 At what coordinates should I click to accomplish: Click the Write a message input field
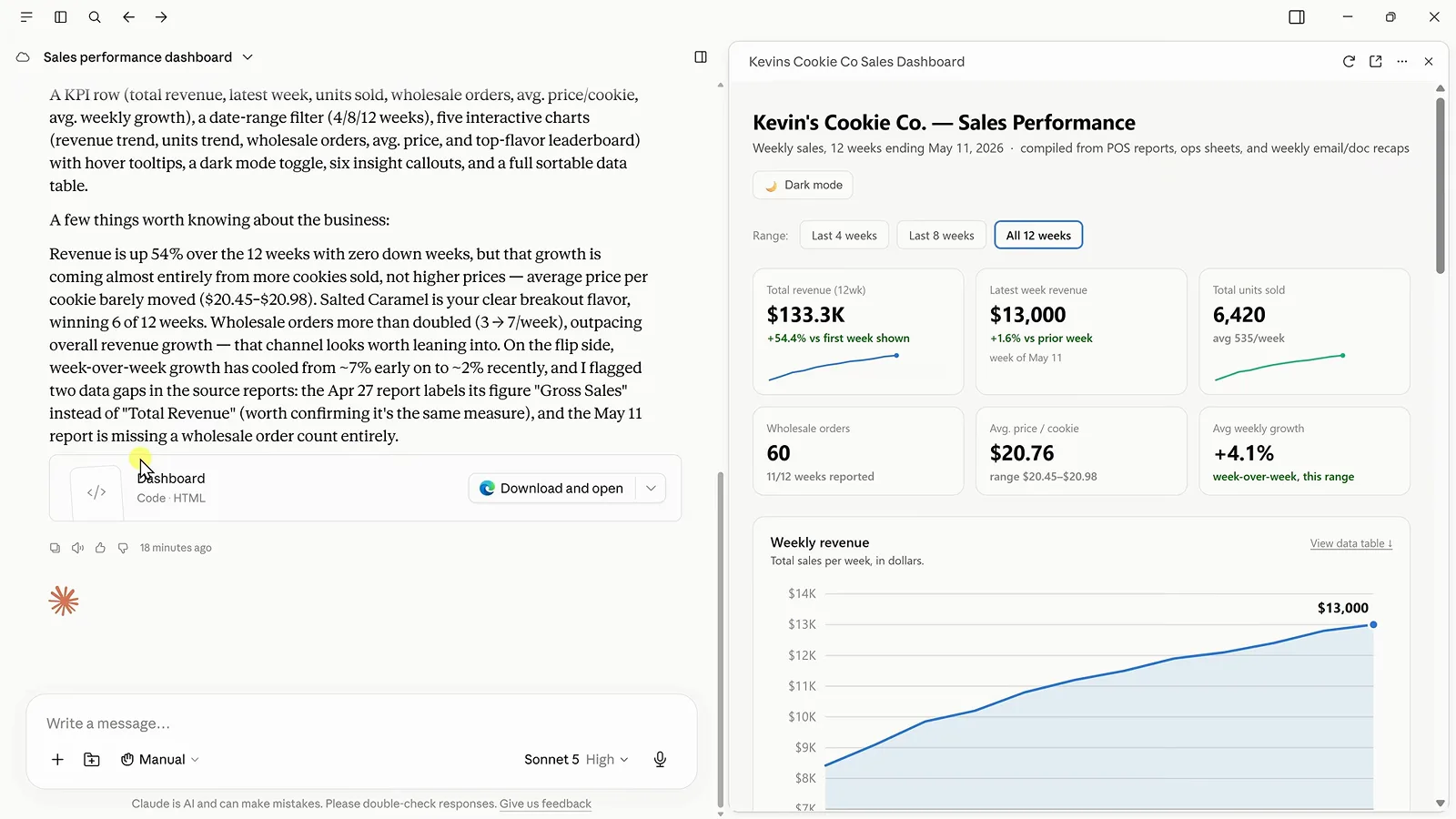pos(361,723)
